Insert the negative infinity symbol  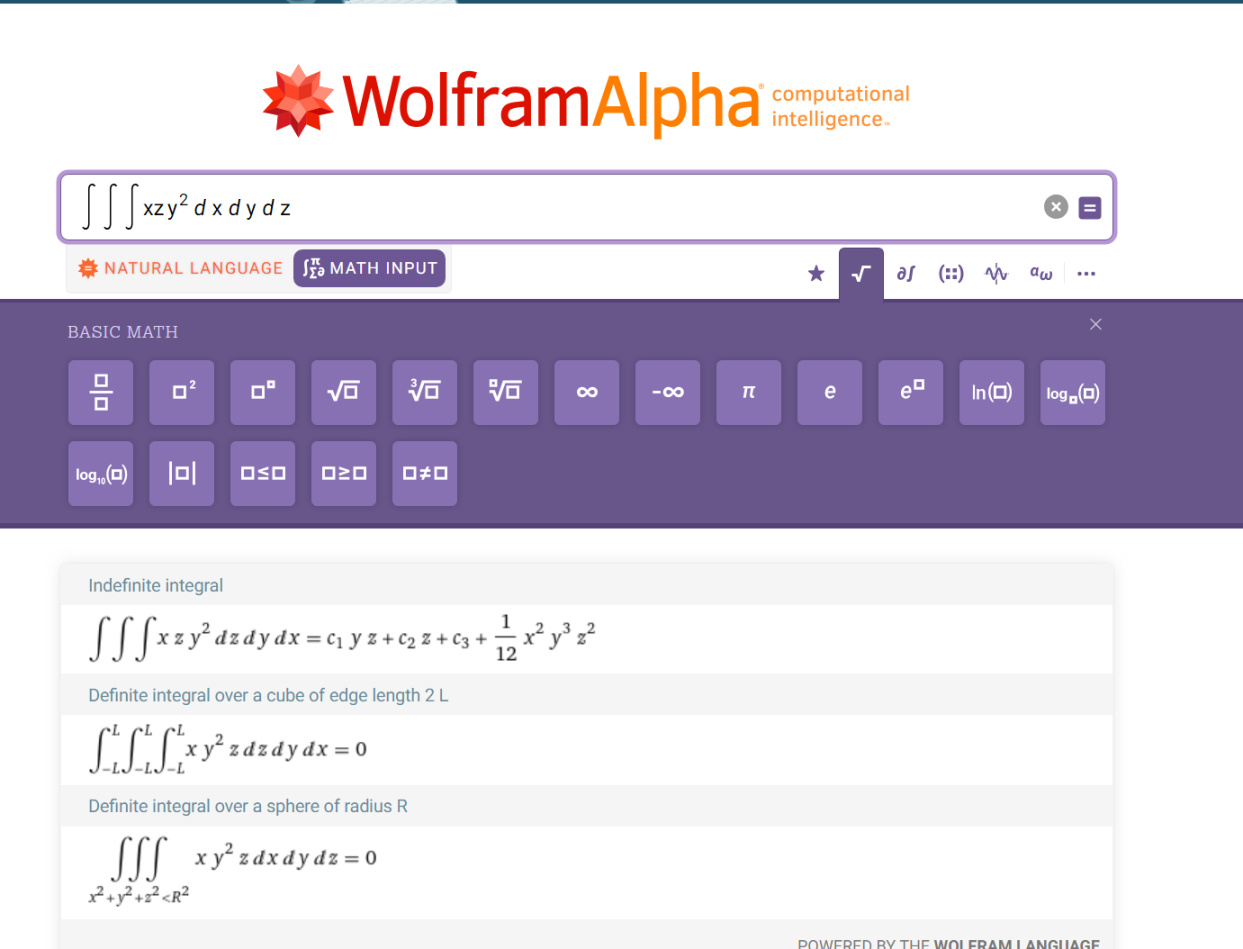click(668, 393)
